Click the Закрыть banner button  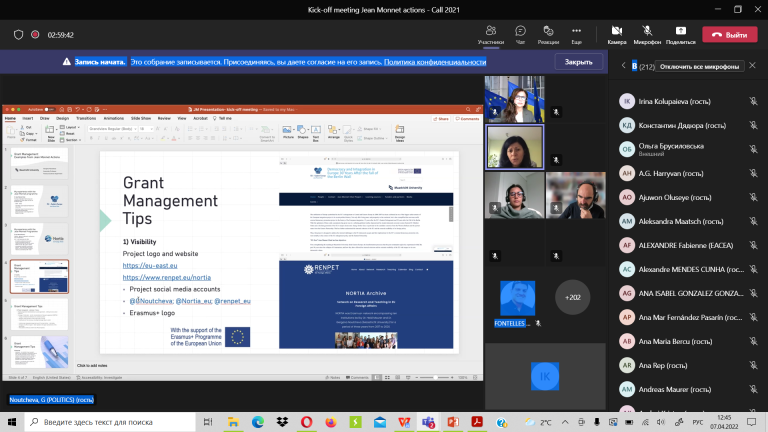tap(578, 62)
